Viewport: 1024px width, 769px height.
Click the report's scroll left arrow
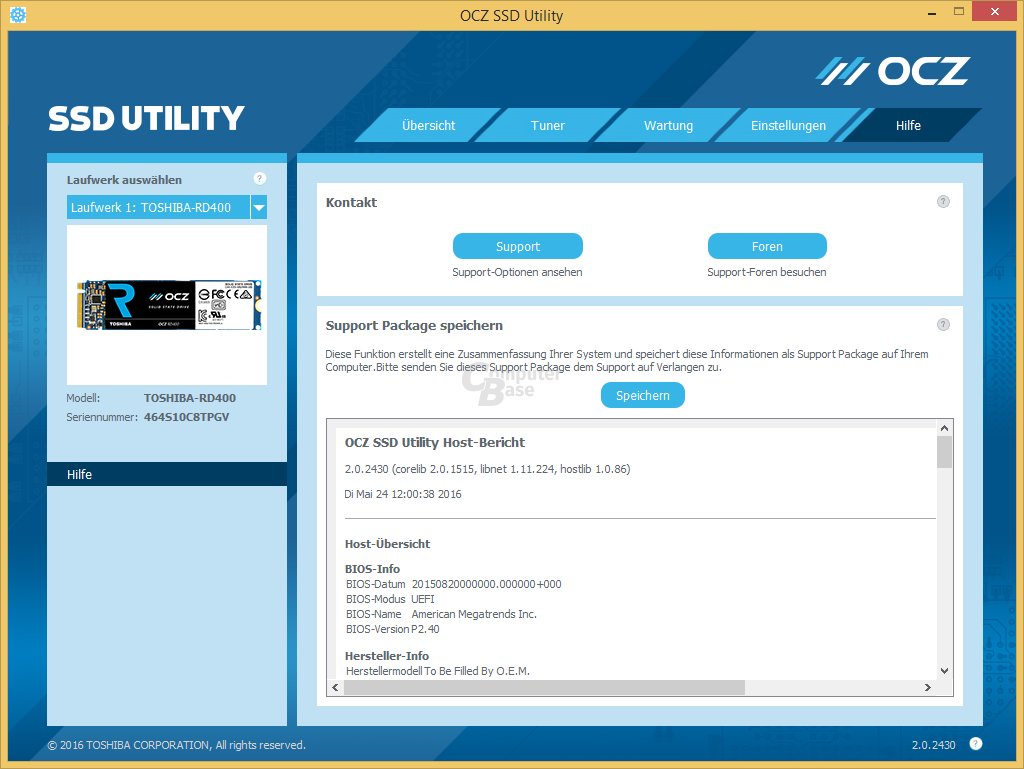[x=336, y=687]
